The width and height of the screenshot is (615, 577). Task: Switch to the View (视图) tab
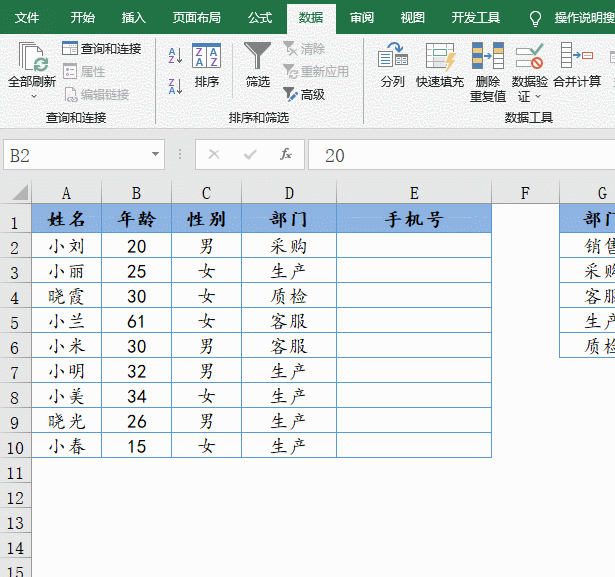pos(413,18)
